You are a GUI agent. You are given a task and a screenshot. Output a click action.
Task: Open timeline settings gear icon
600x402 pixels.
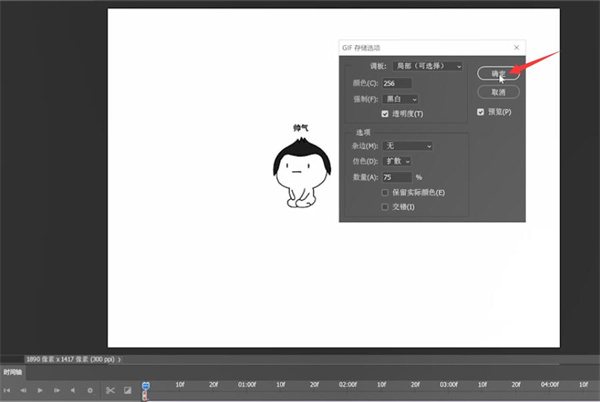tap(90, 389)
